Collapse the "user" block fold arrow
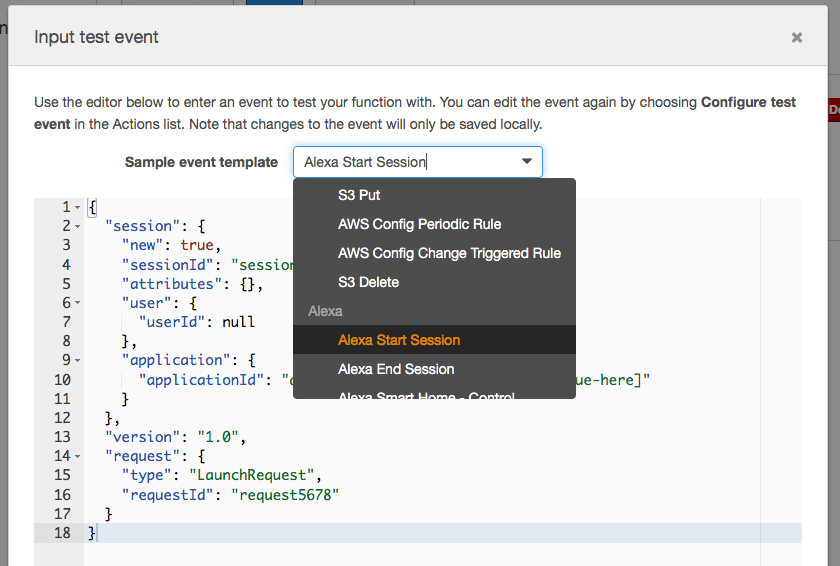 (x=78, y=303)
